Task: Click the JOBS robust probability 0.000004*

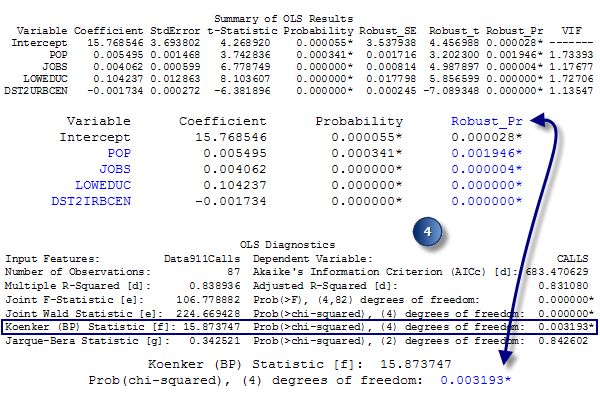Action: click(486, 169)
